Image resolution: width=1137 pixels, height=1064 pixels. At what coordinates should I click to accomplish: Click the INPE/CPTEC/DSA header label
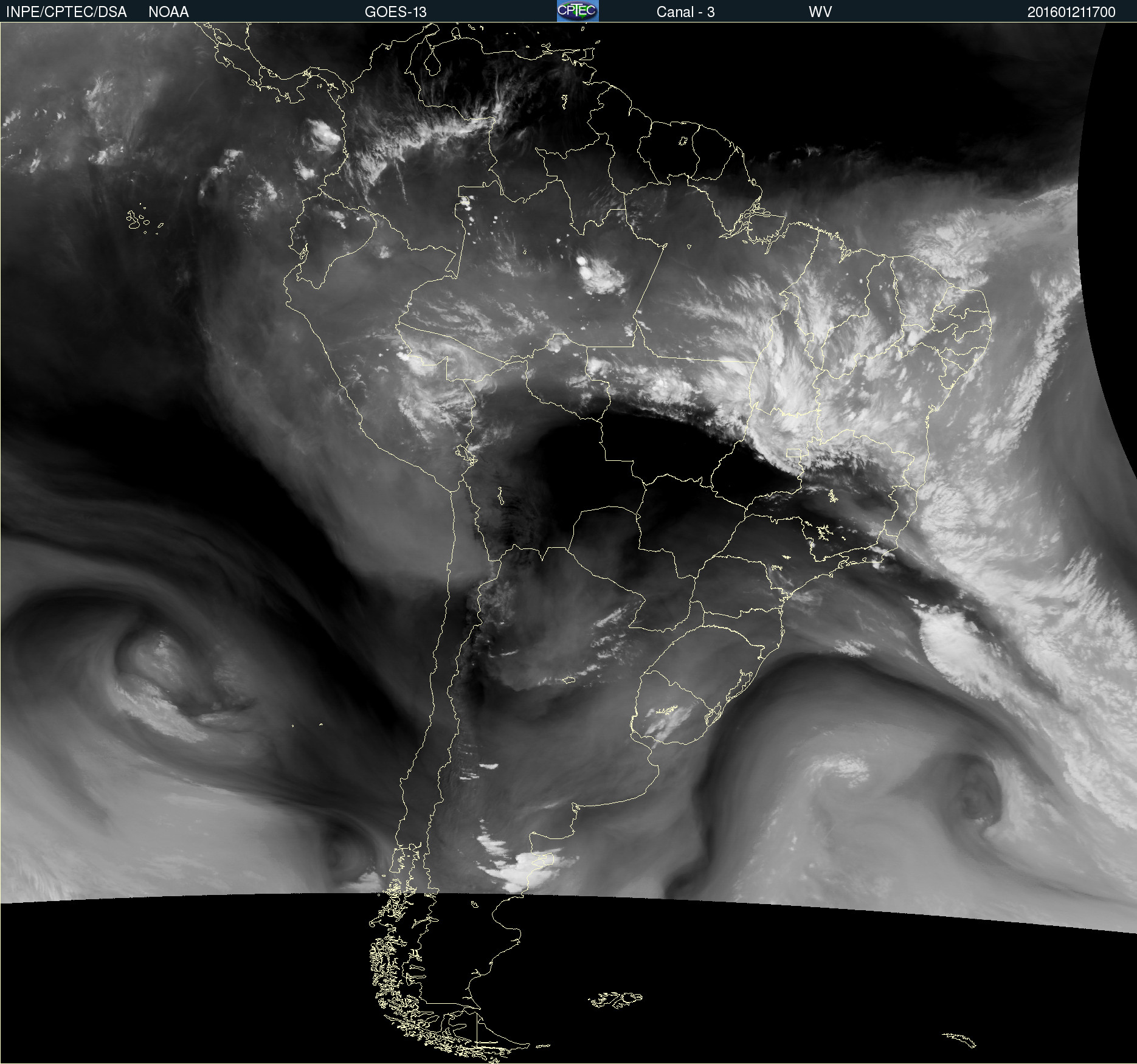(66, 12)
